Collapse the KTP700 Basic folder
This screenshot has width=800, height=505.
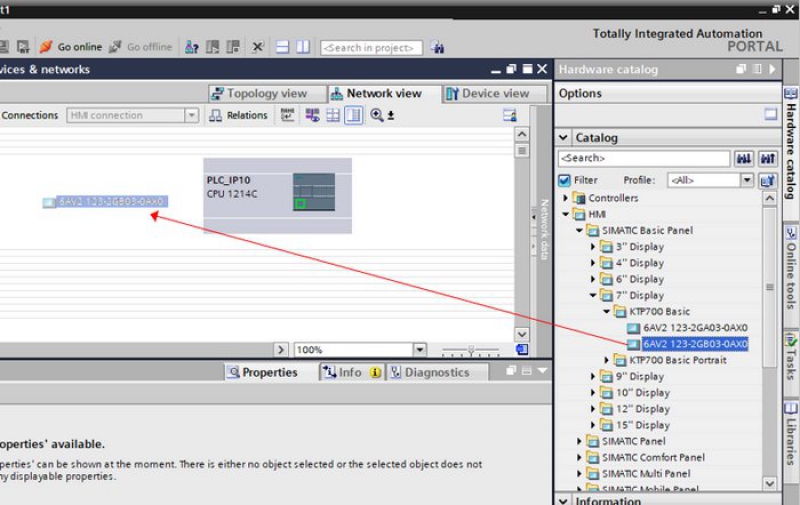coord(607,312)
